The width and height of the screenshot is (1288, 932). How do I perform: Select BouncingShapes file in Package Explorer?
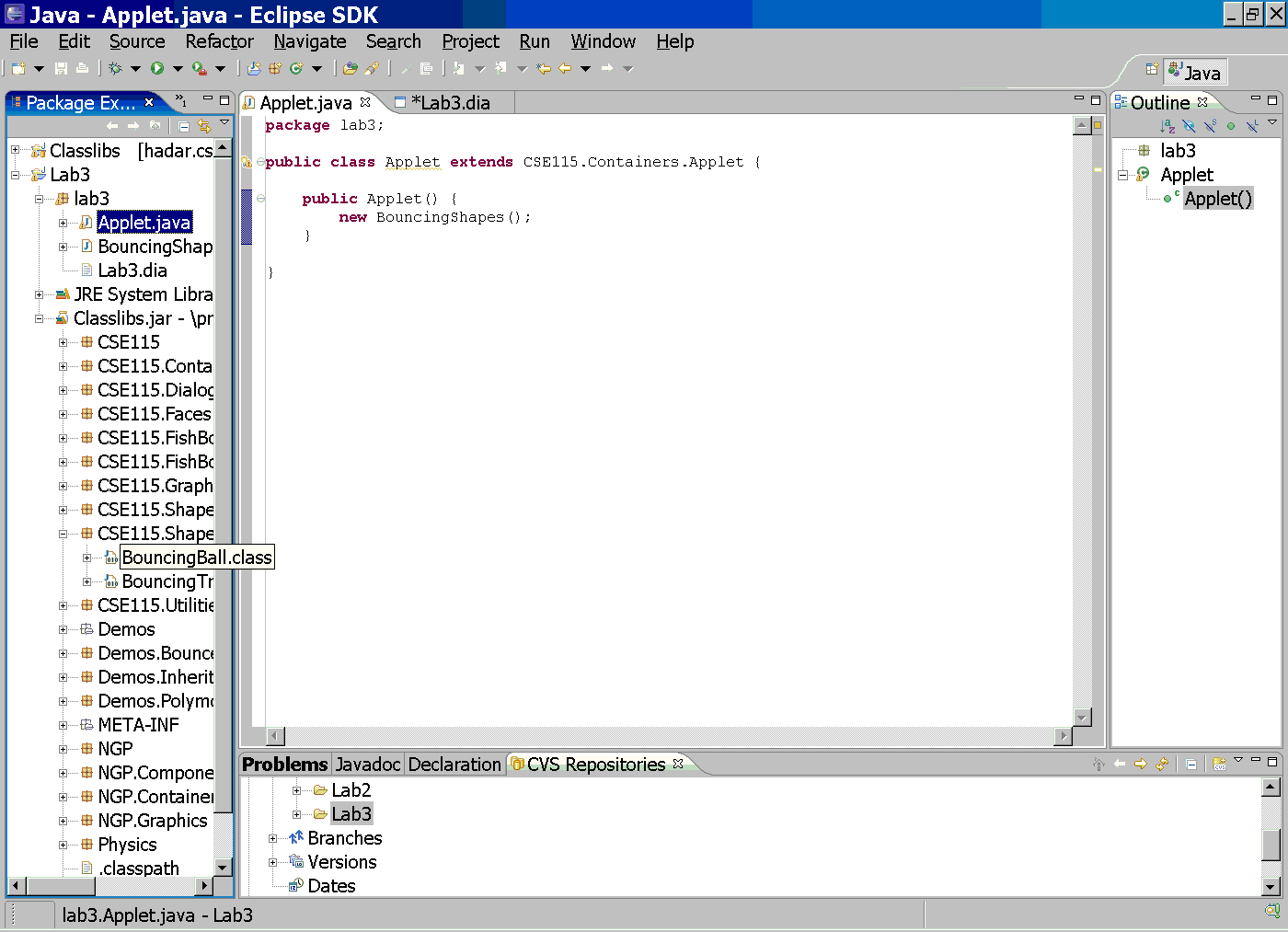coord(155,247)
